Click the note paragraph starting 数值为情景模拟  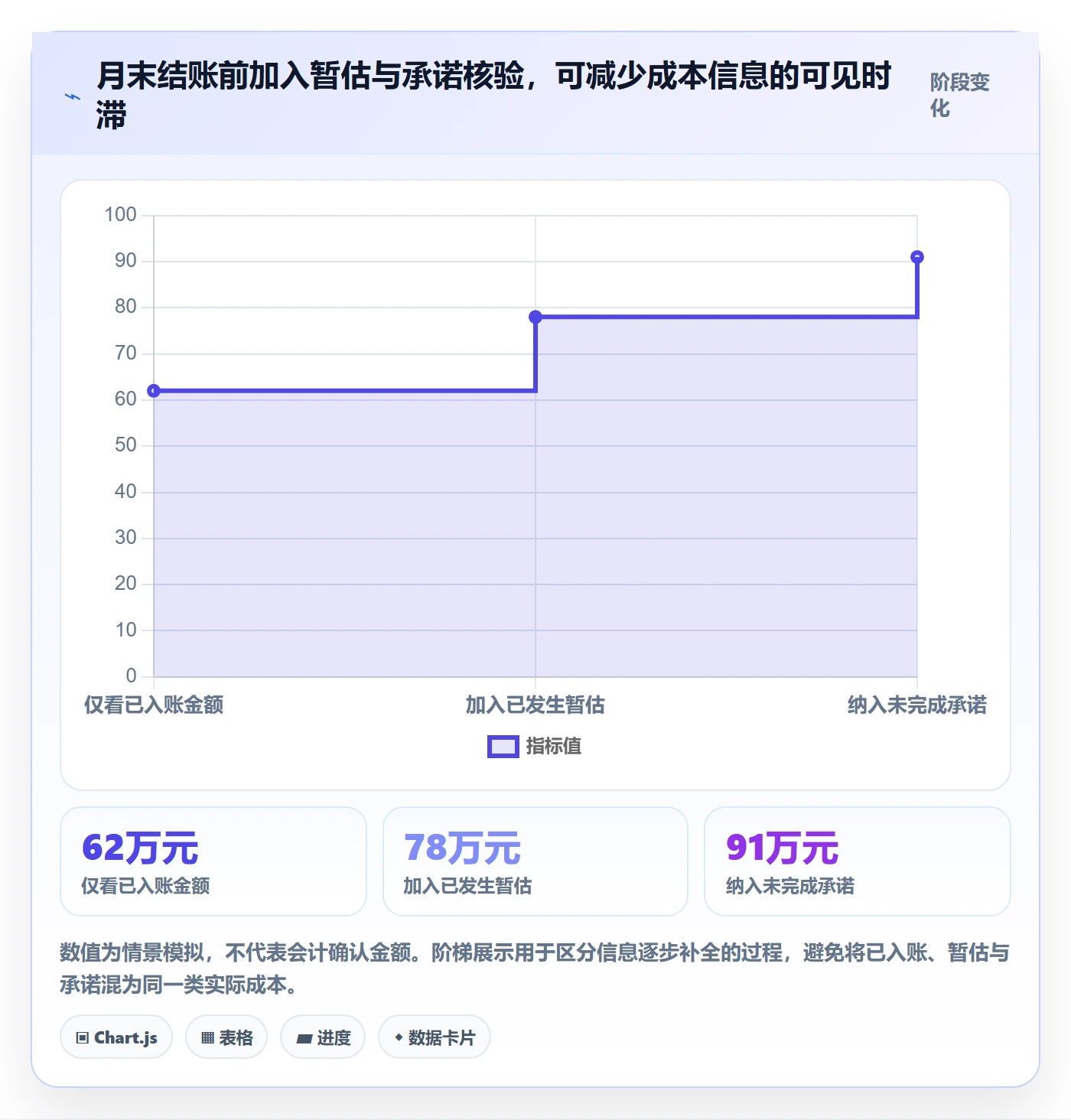tap(535, 969)
